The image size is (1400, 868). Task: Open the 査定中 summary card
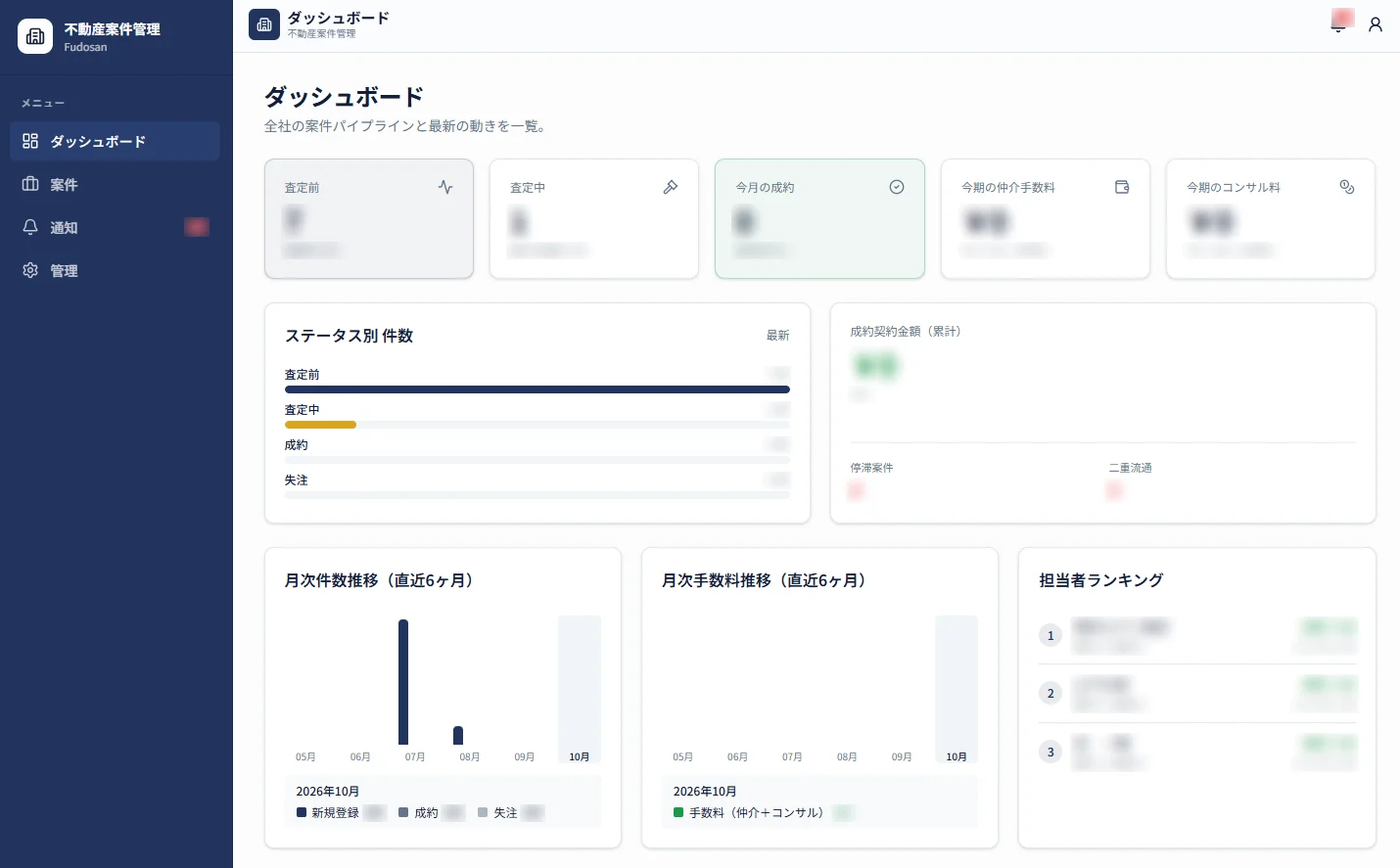(x=594, y=219)
